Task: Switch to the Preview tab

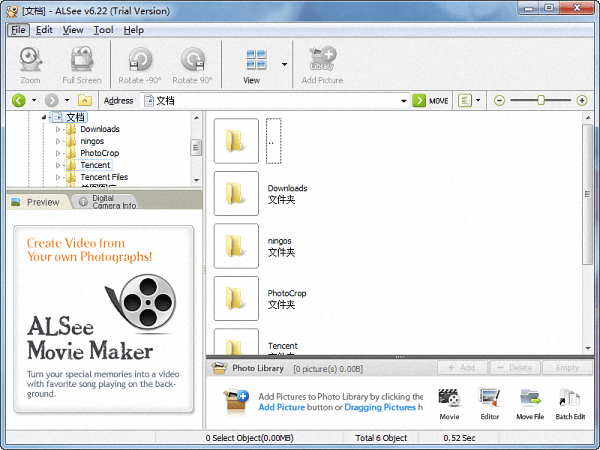Action: [37, 202]
